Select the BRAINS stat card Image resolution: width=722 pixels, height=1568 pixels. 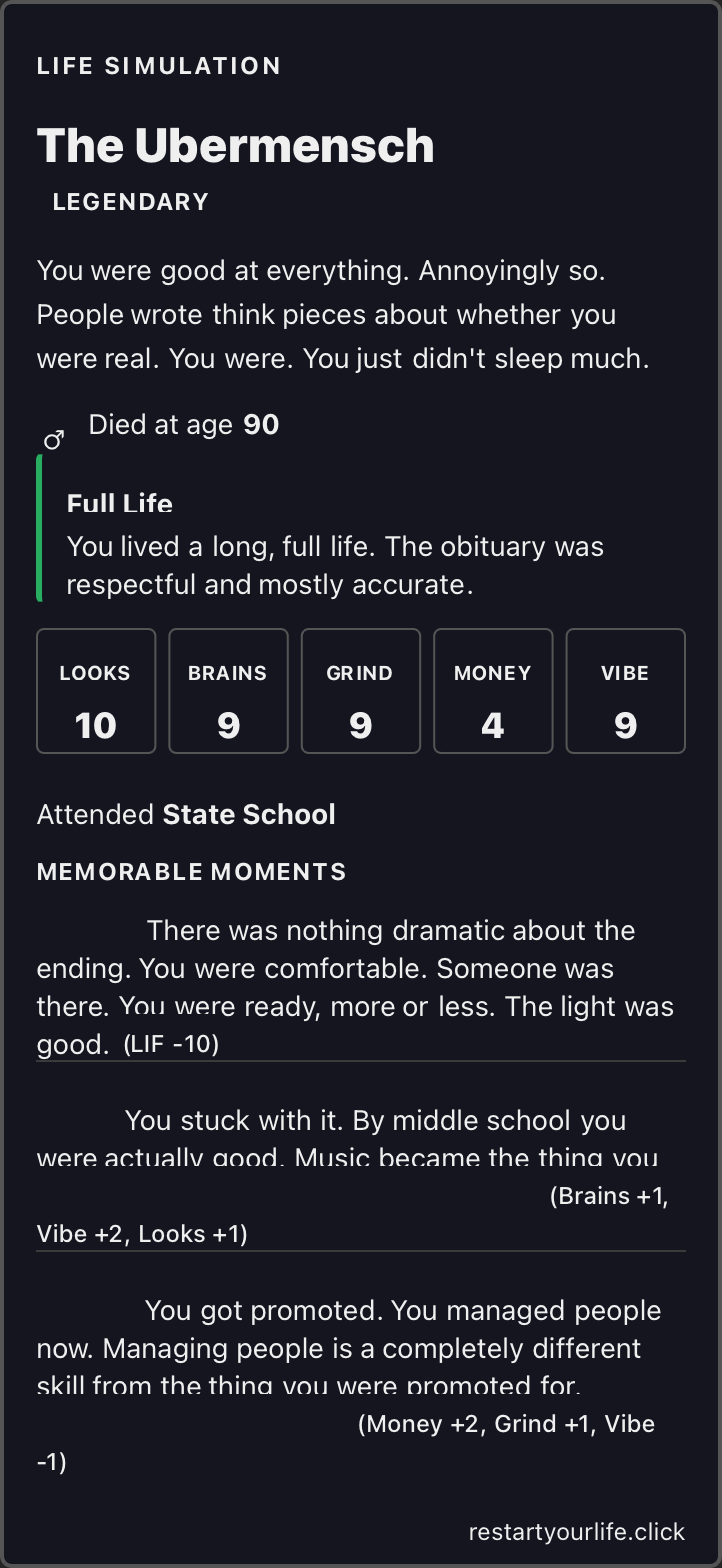coord(228,691)
